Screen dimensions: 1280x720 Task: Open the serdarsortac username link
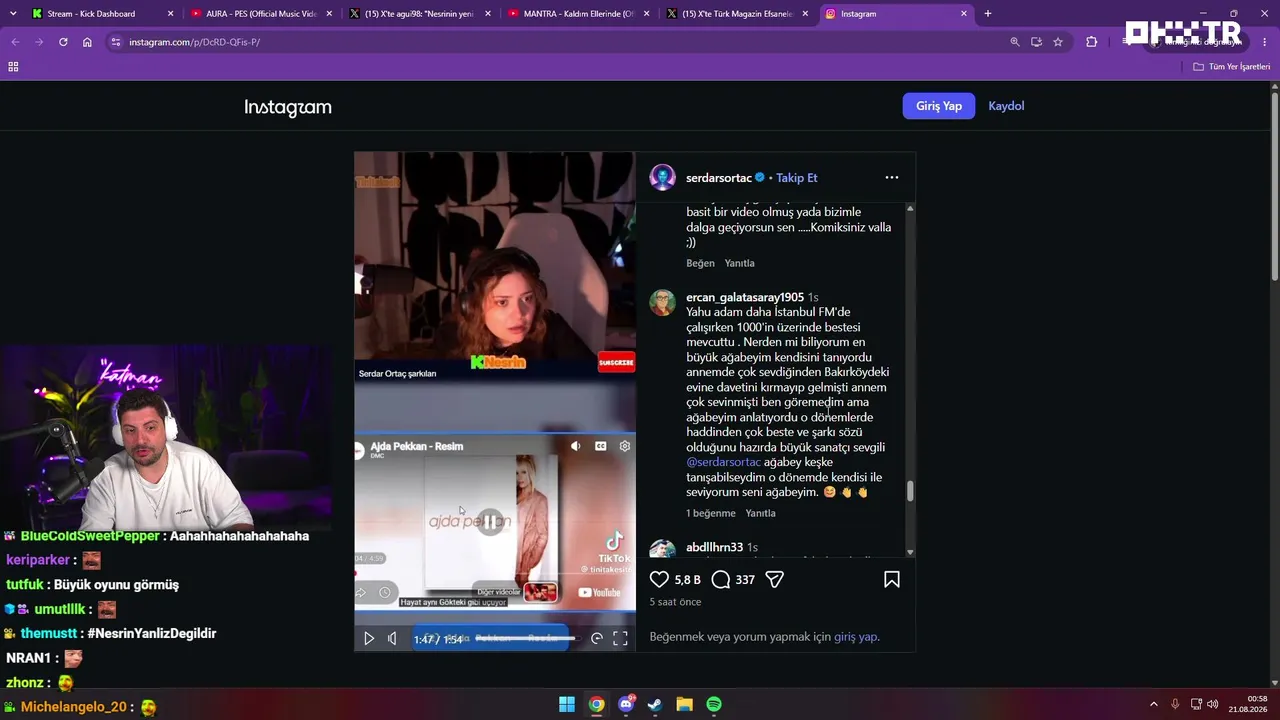click(719, 177)
